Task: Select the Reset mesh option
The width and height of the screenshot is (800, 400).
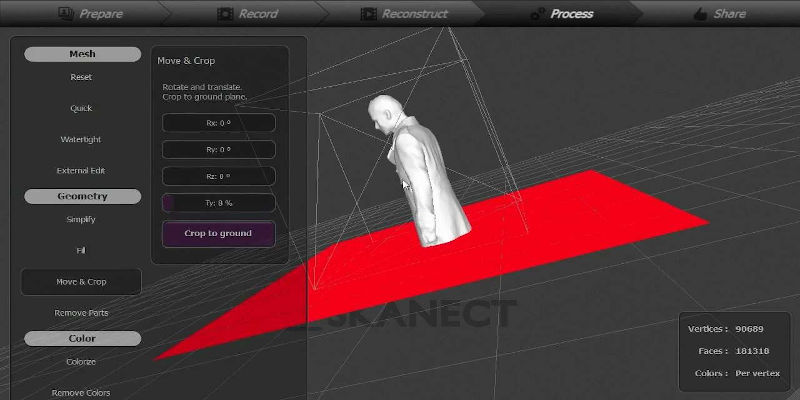Action: pos(81,77)
